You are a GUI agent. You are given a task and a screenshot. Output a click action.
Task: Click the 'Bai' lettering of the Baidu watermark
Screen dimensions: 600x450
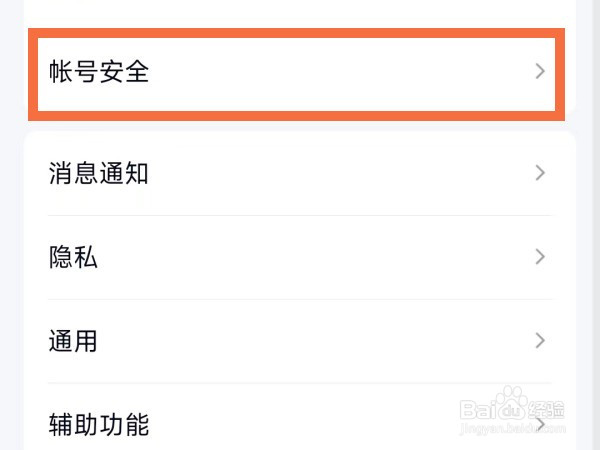(477, 409)
